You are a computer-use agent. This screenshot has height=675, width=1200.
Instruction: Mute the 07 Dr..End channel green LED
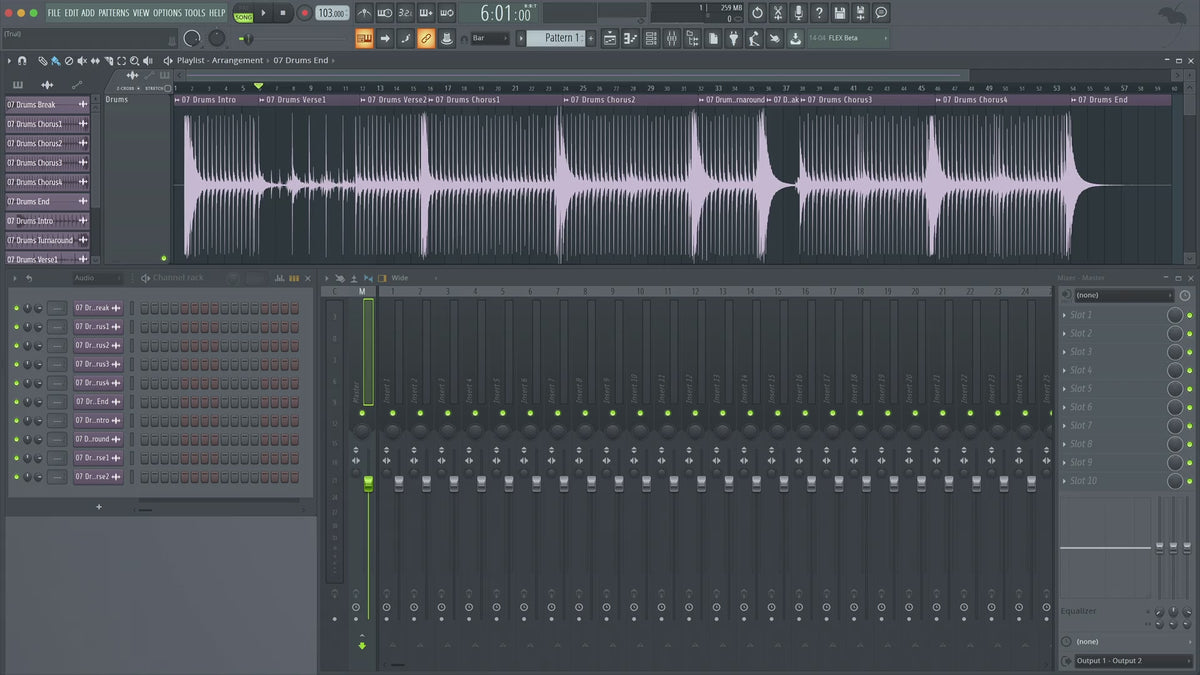(x=16, y=402)
